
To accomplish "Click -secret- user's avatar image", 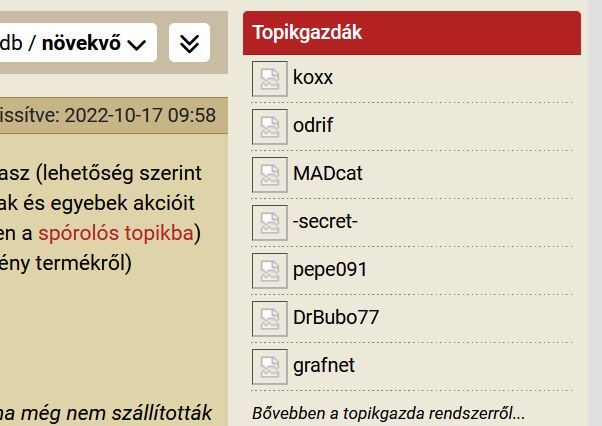I will pyautogui.click(x=269, y=222).
